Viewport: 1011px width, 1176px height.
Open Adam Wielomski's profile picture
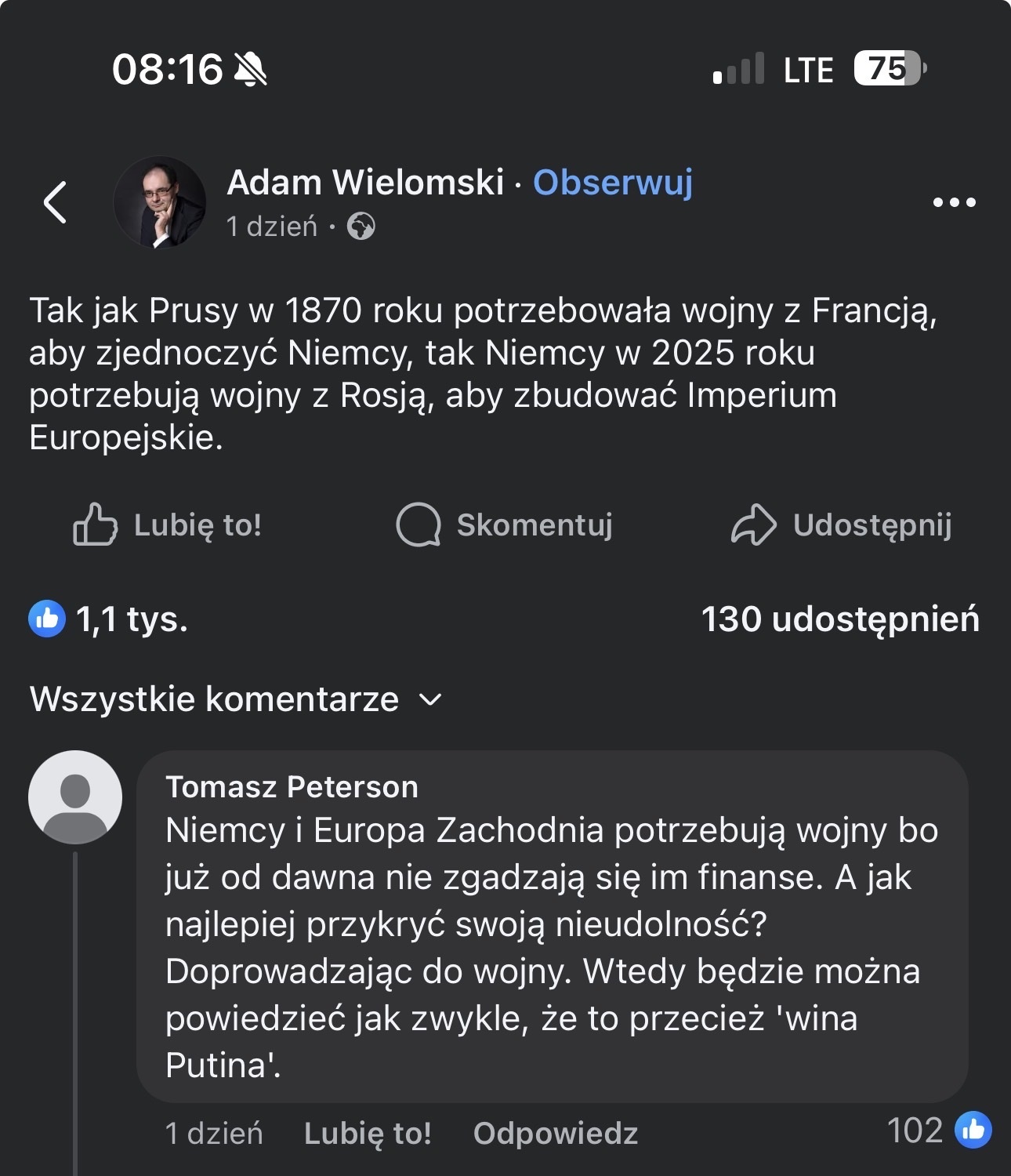[x=160, y=202]
